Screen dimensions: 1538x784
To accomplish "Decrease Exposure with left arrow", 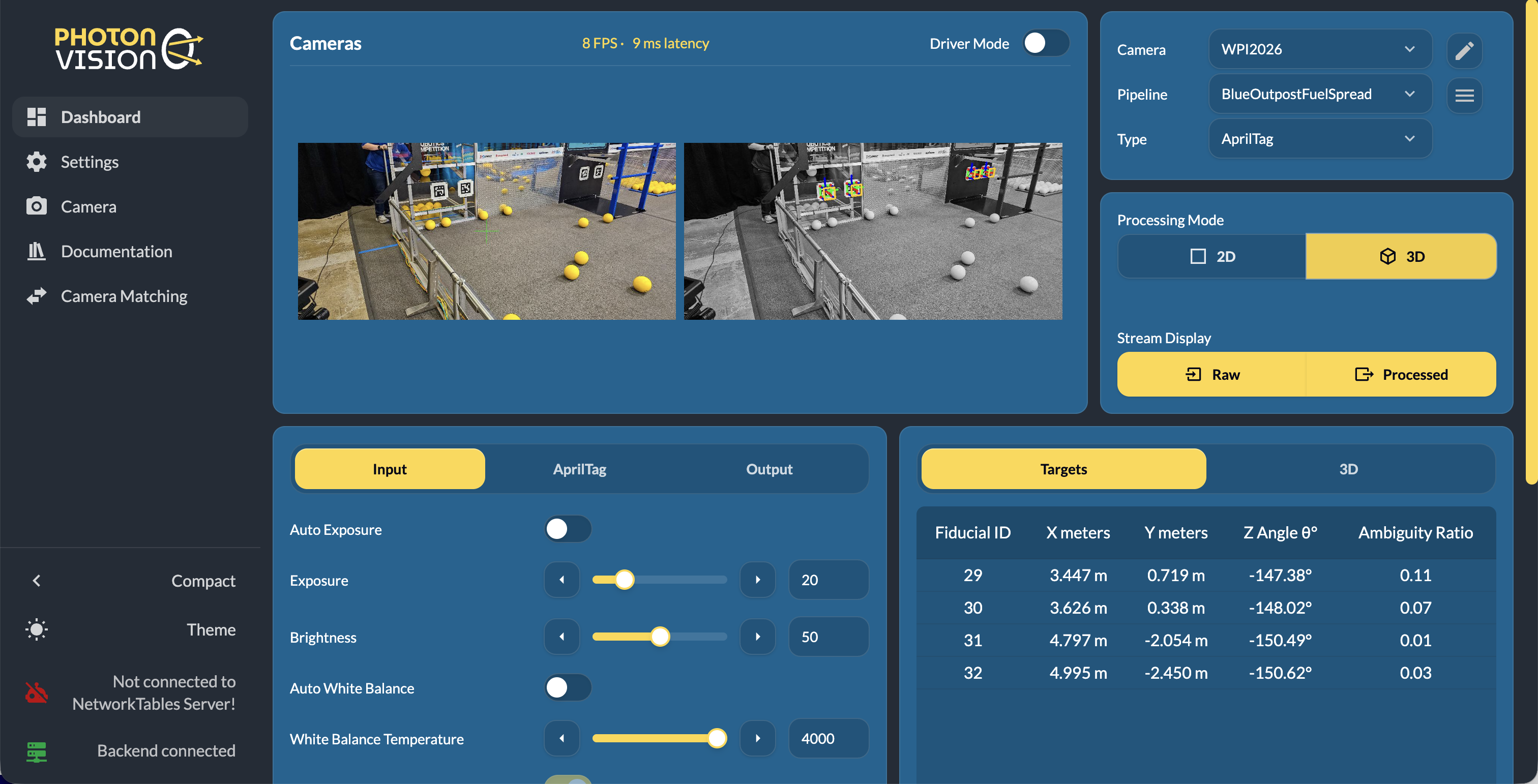I will coord(562,579).
